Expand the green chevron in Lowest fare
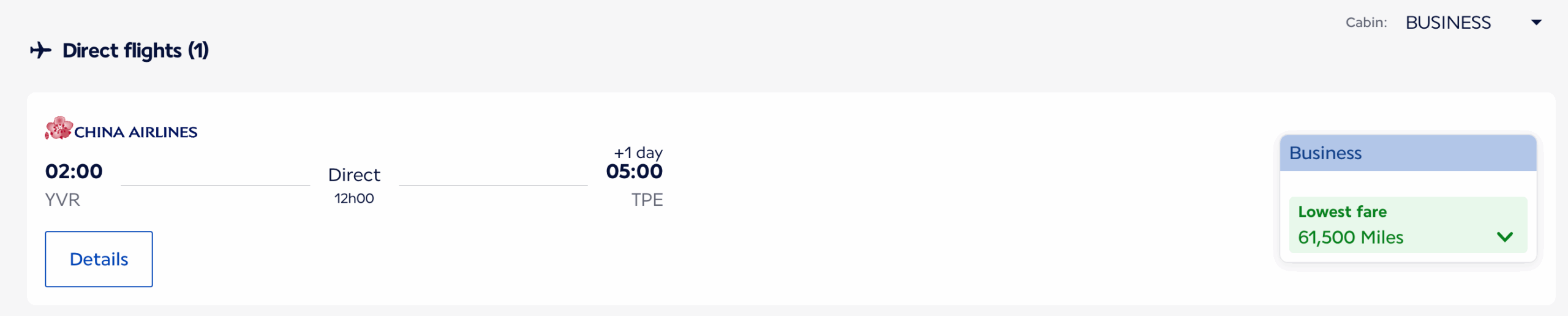The image size is (1568, 316). (1504, 237)
